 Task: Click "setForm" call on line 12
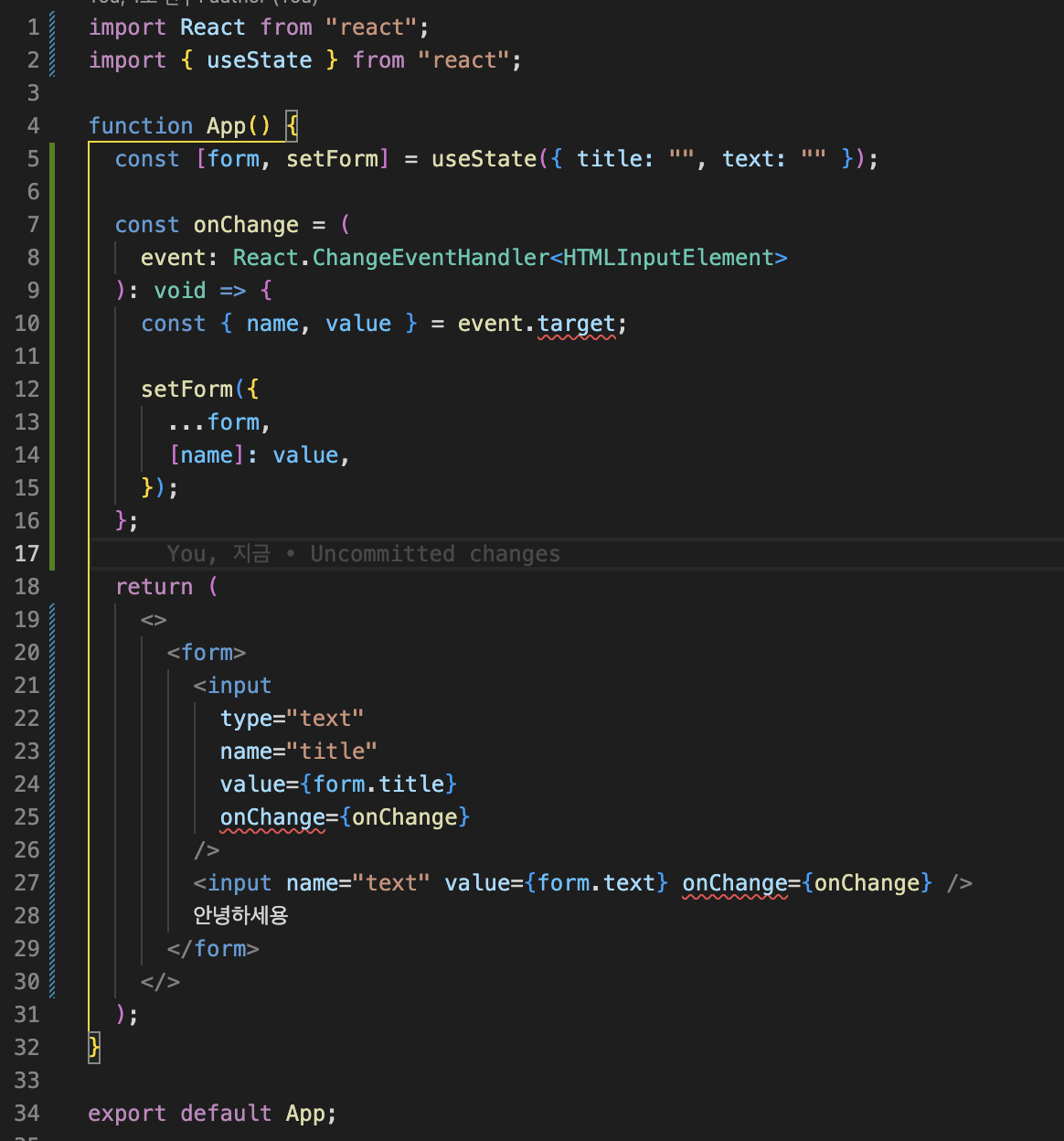pos(187,389)
